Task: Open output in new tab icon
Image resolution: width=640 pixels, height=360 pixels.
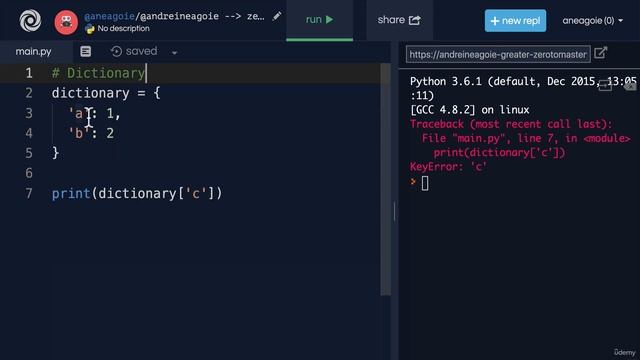Action: click(600, 53)
